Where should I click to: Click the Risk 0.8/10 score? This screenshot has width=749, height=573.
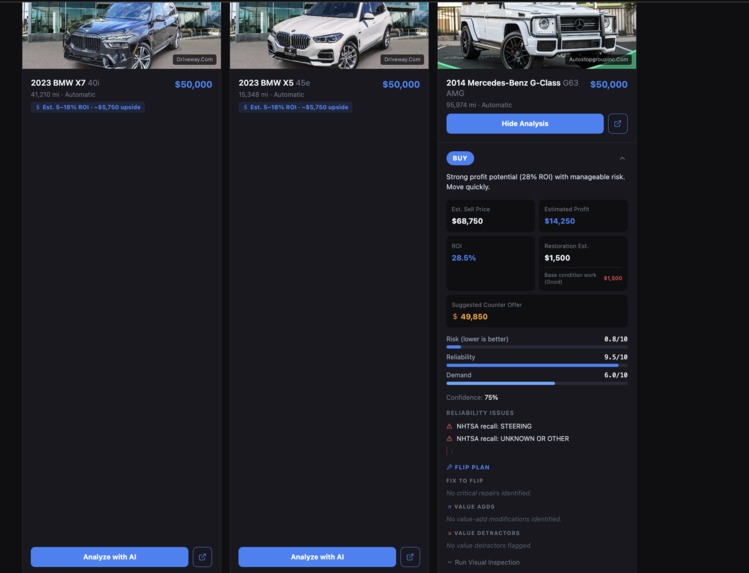click(x=616, y=339)
